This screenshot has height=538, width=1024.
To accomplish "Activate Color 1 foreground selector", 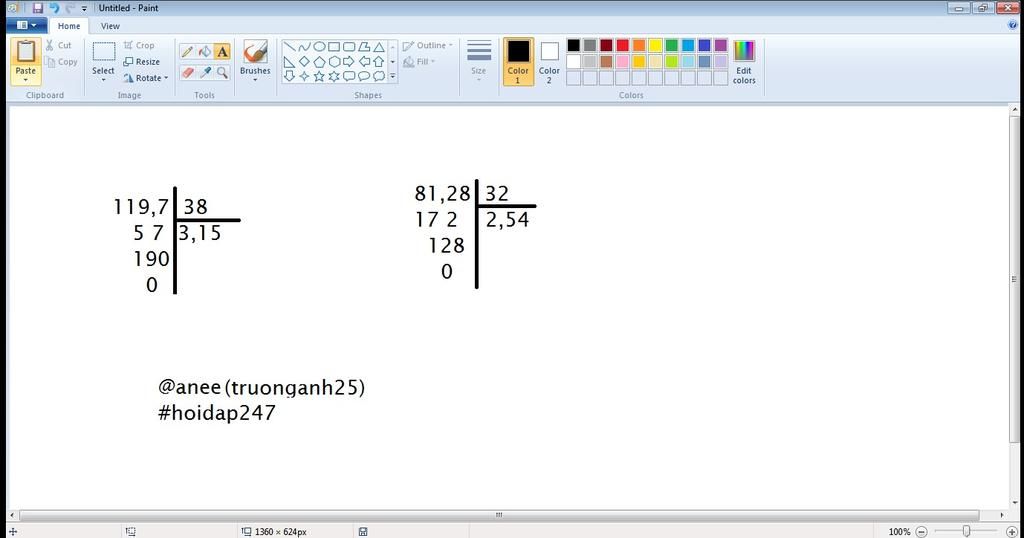I will [518, 61].
